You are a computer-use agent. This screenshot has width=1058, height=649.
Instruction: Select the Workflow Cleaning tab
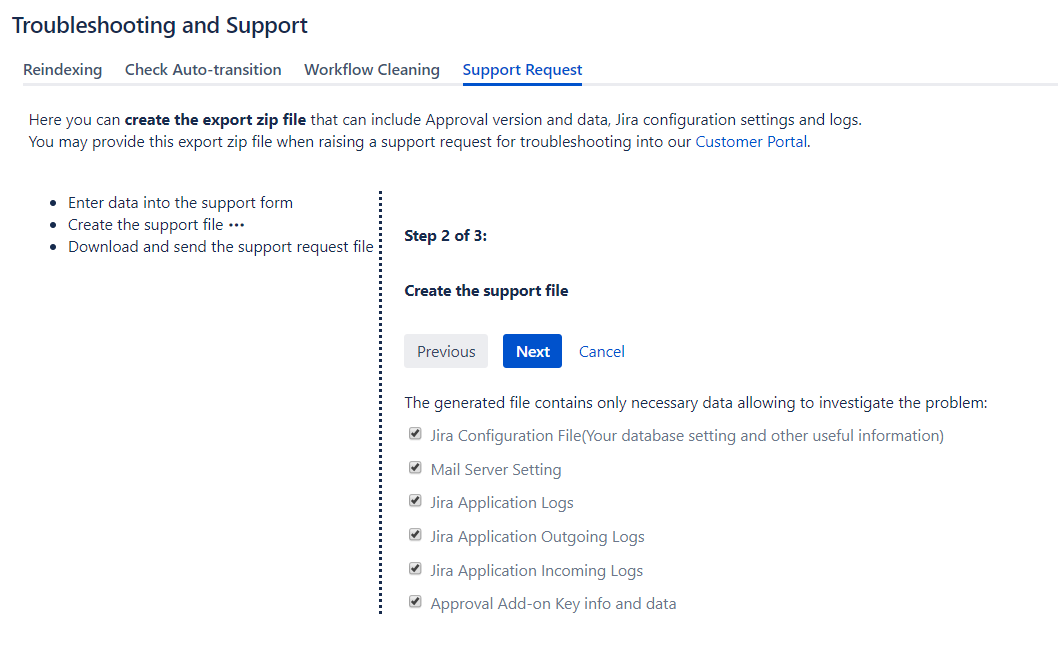(372, 70)
